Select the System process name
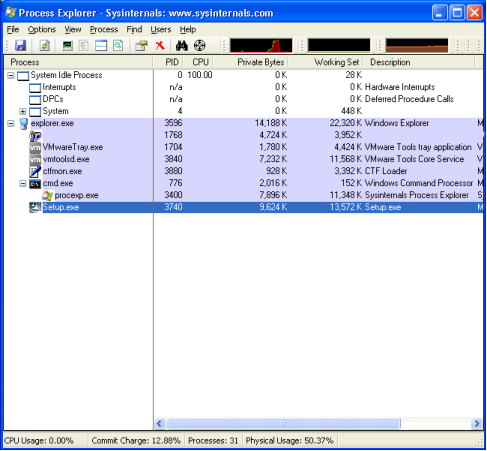Screen dimensions: 487x451 pos(56,111)
